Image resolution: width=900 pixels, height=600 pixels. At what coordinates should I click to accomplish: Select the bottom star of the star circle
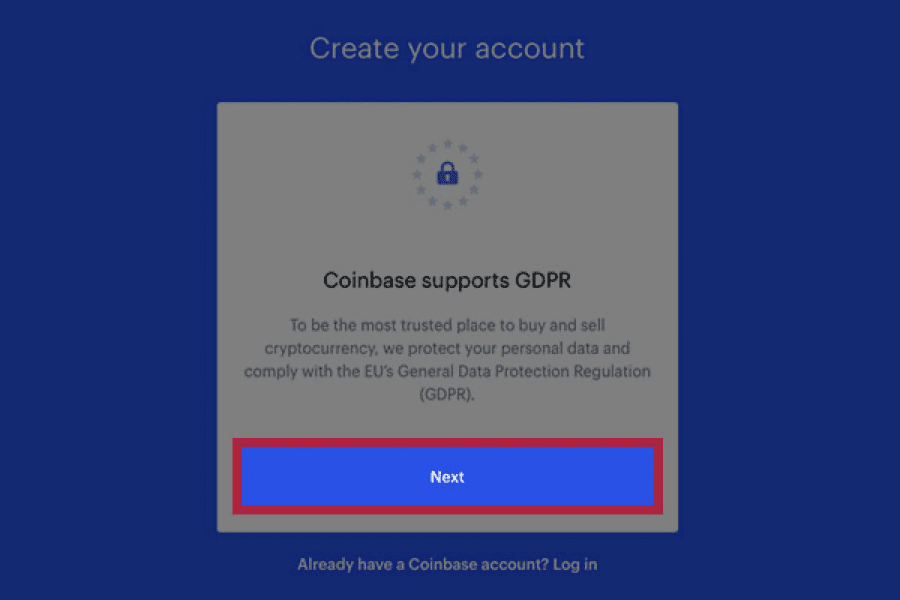(448, 205)
